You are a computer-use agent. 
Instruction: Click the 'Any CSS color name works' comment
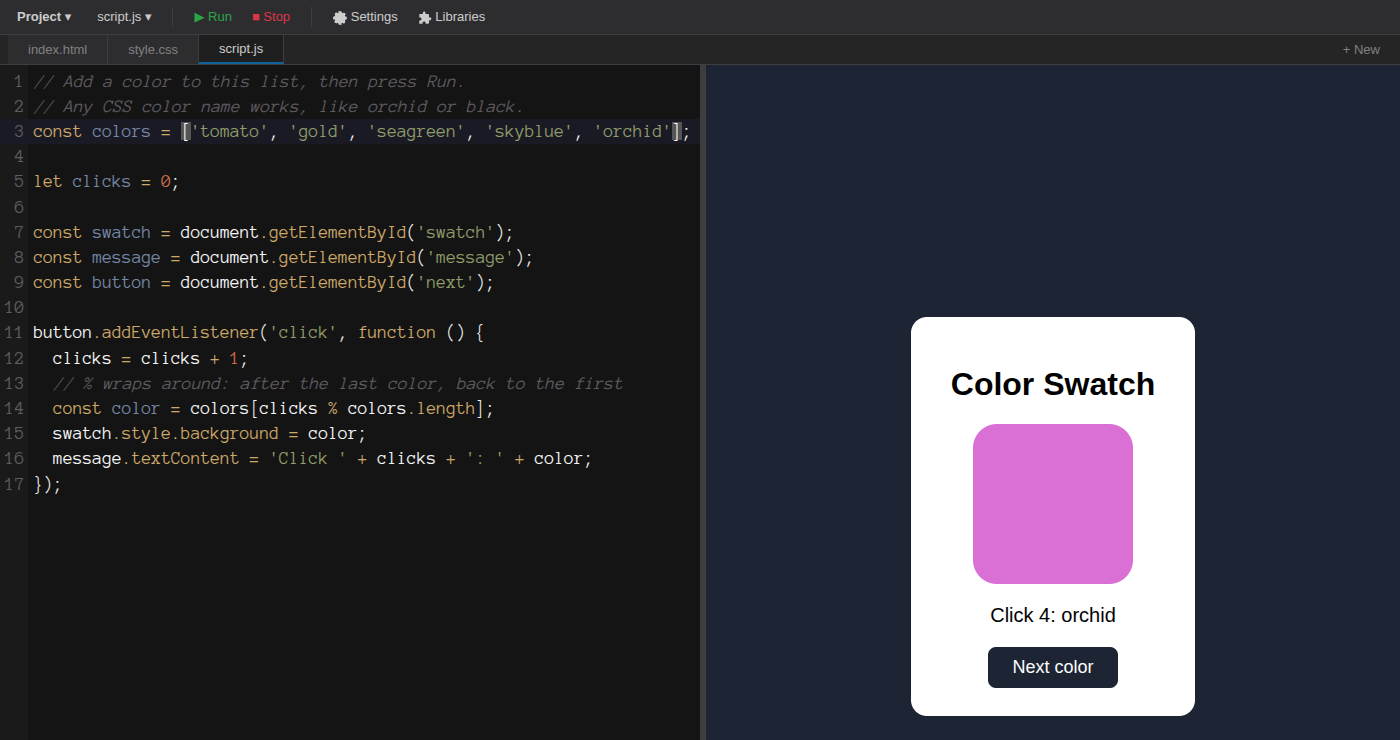[278, 106]
